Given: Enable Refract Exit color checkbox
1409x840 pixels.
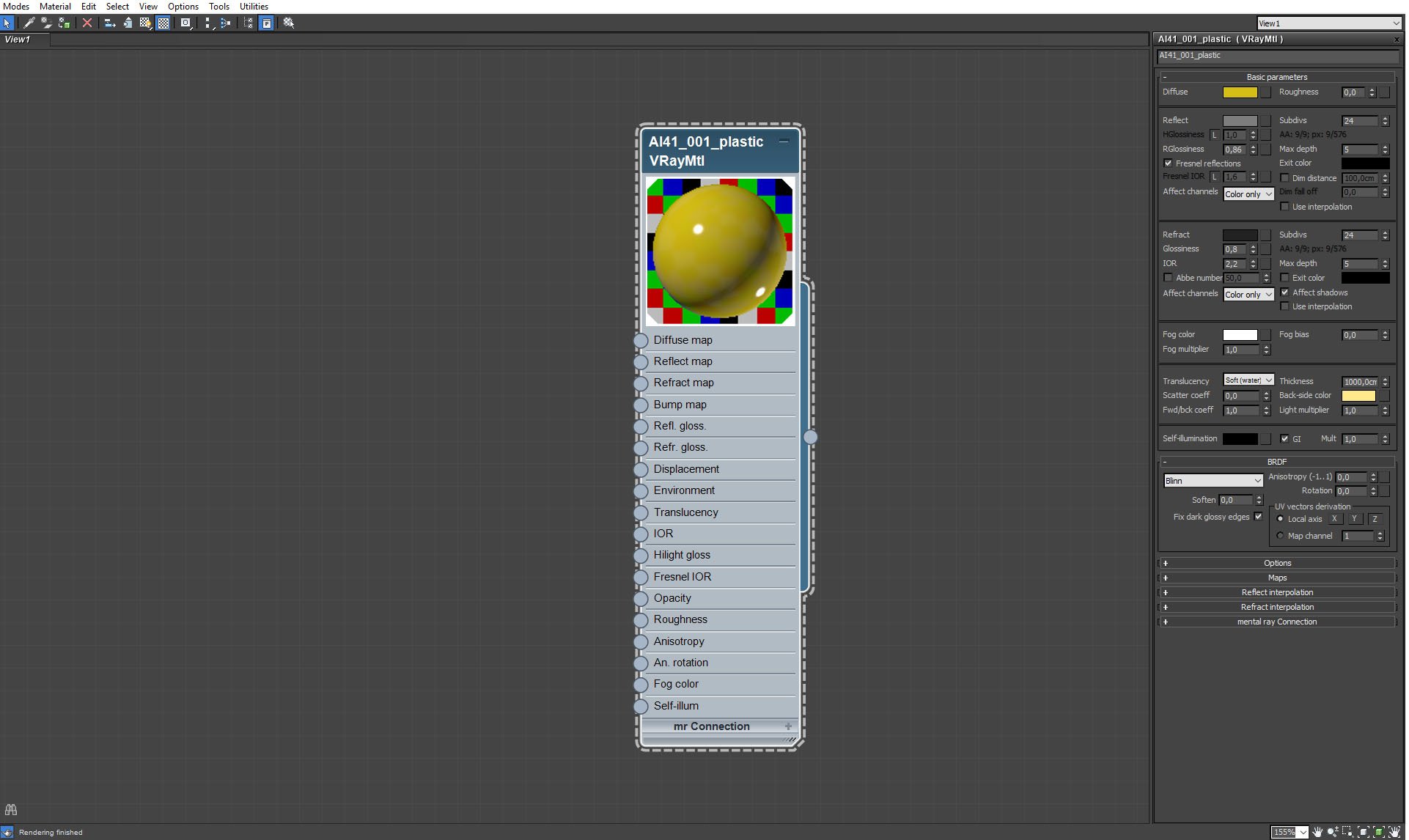Looking at the screenshot, I should coord(1284,278).
